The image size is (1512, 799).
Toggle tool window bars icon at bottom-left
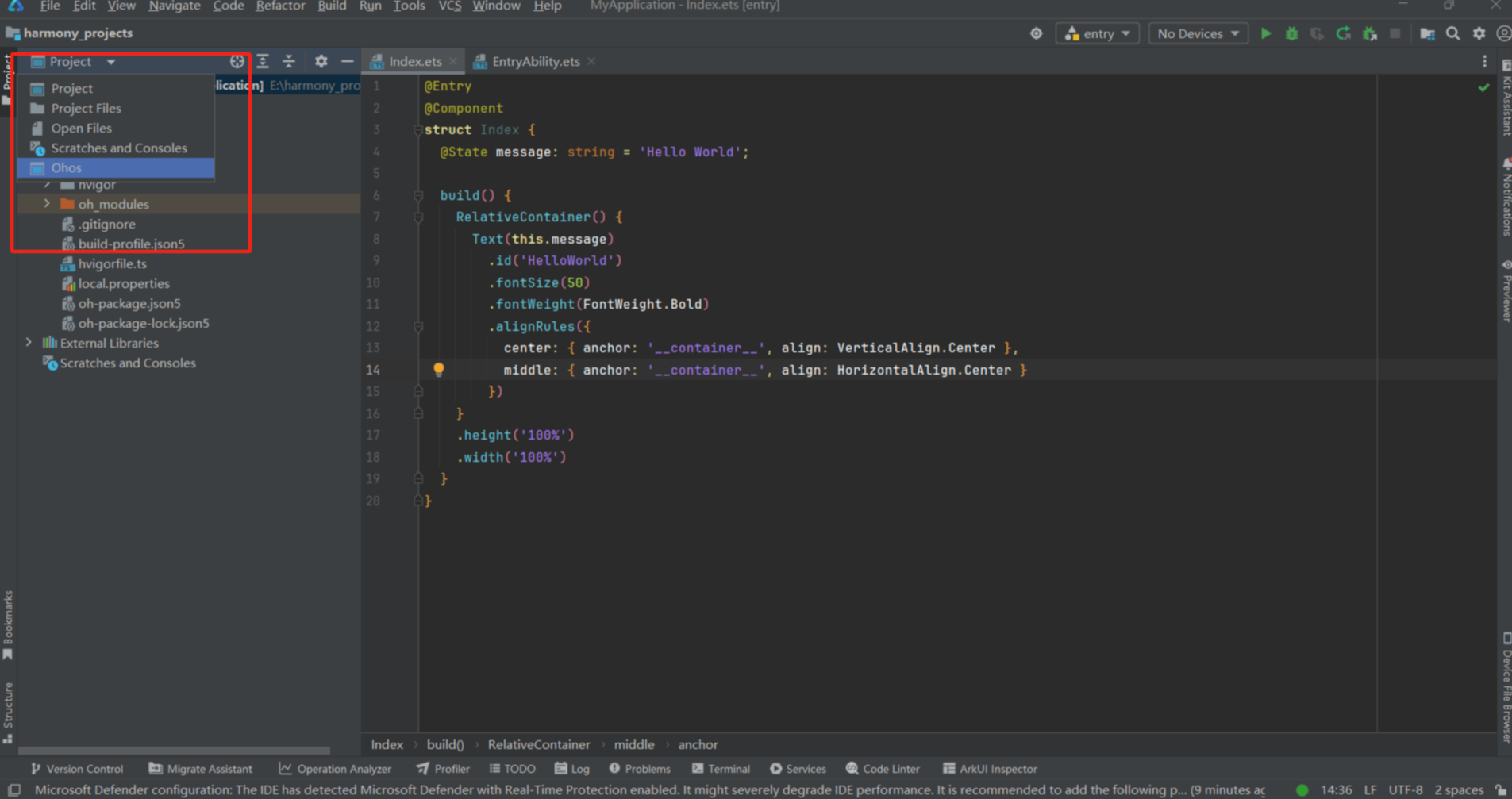pyautogui.click(x=14, y=790)
